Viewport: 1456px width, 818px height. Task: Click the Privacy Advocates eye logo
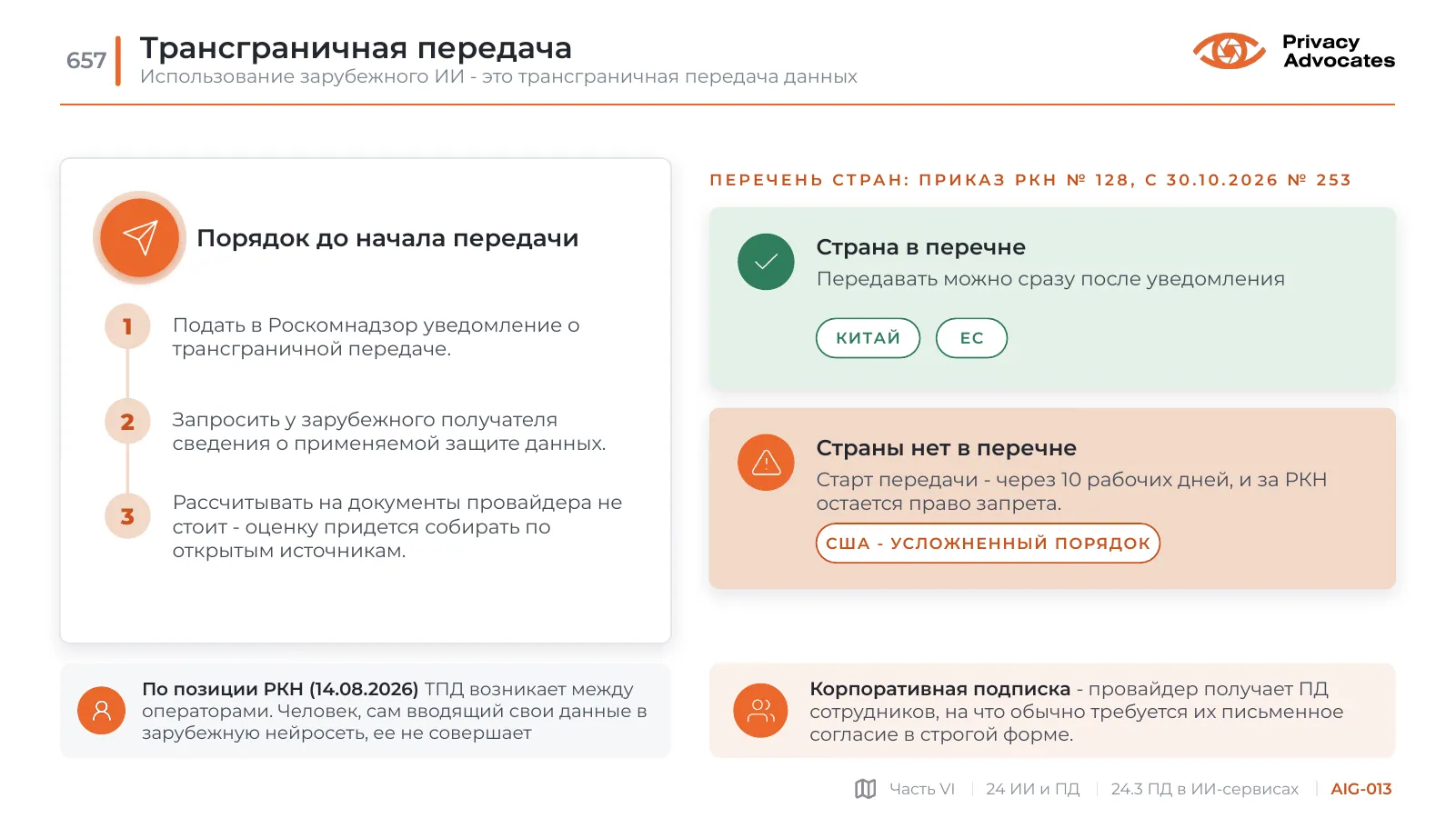1229,51
